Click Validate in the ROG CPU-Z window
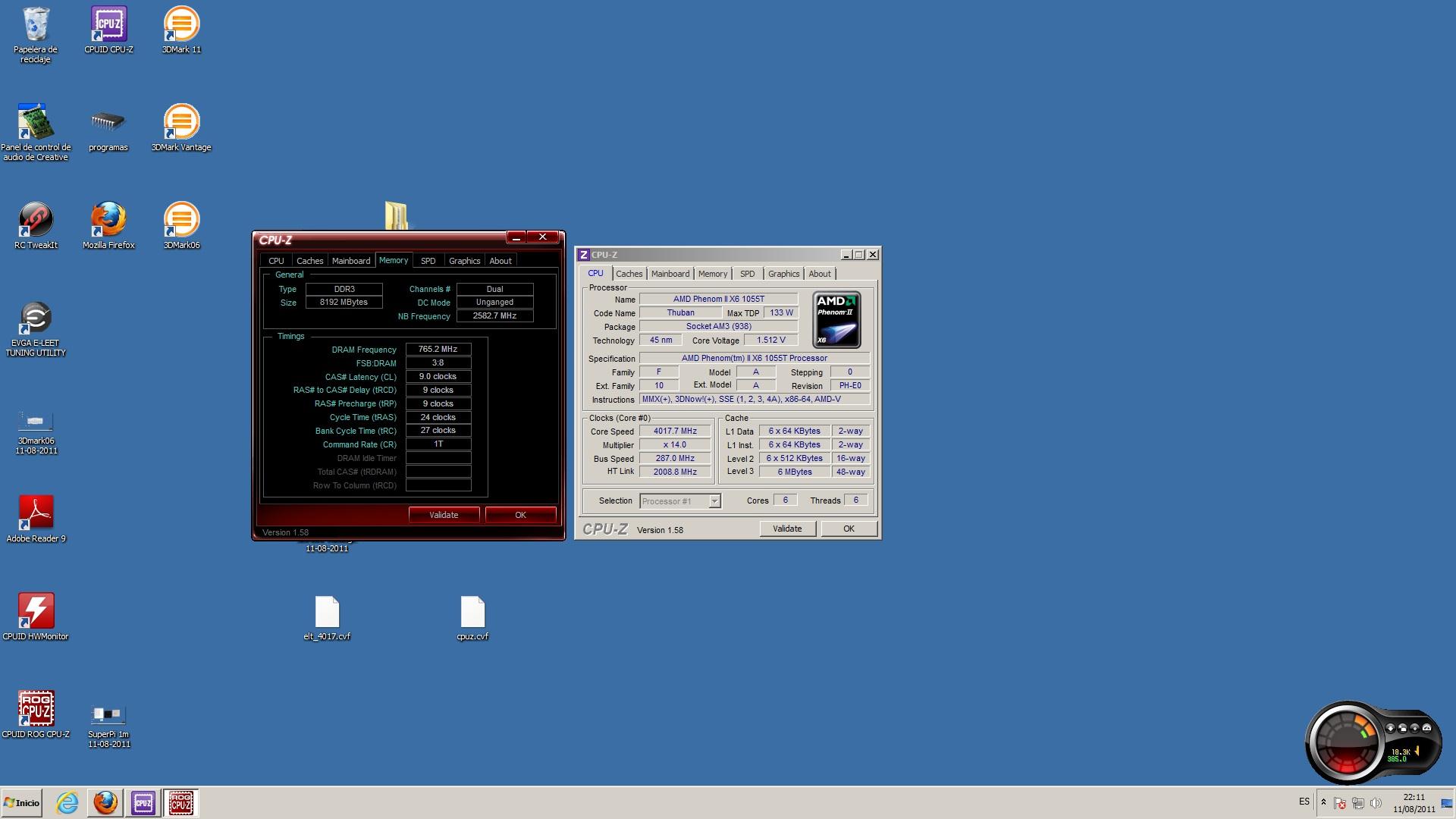This screenshot has width=1456, height=819. click(444, 515)
